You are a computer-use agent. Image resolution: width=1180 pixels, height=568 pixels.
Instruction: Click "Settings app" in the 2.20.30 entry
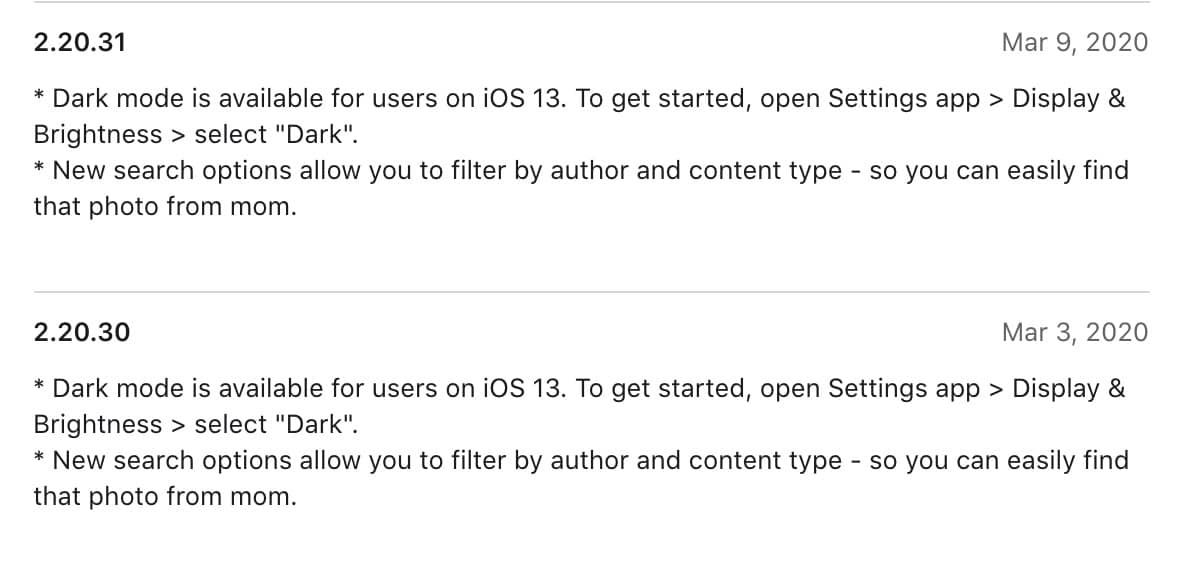click(904, 389)
